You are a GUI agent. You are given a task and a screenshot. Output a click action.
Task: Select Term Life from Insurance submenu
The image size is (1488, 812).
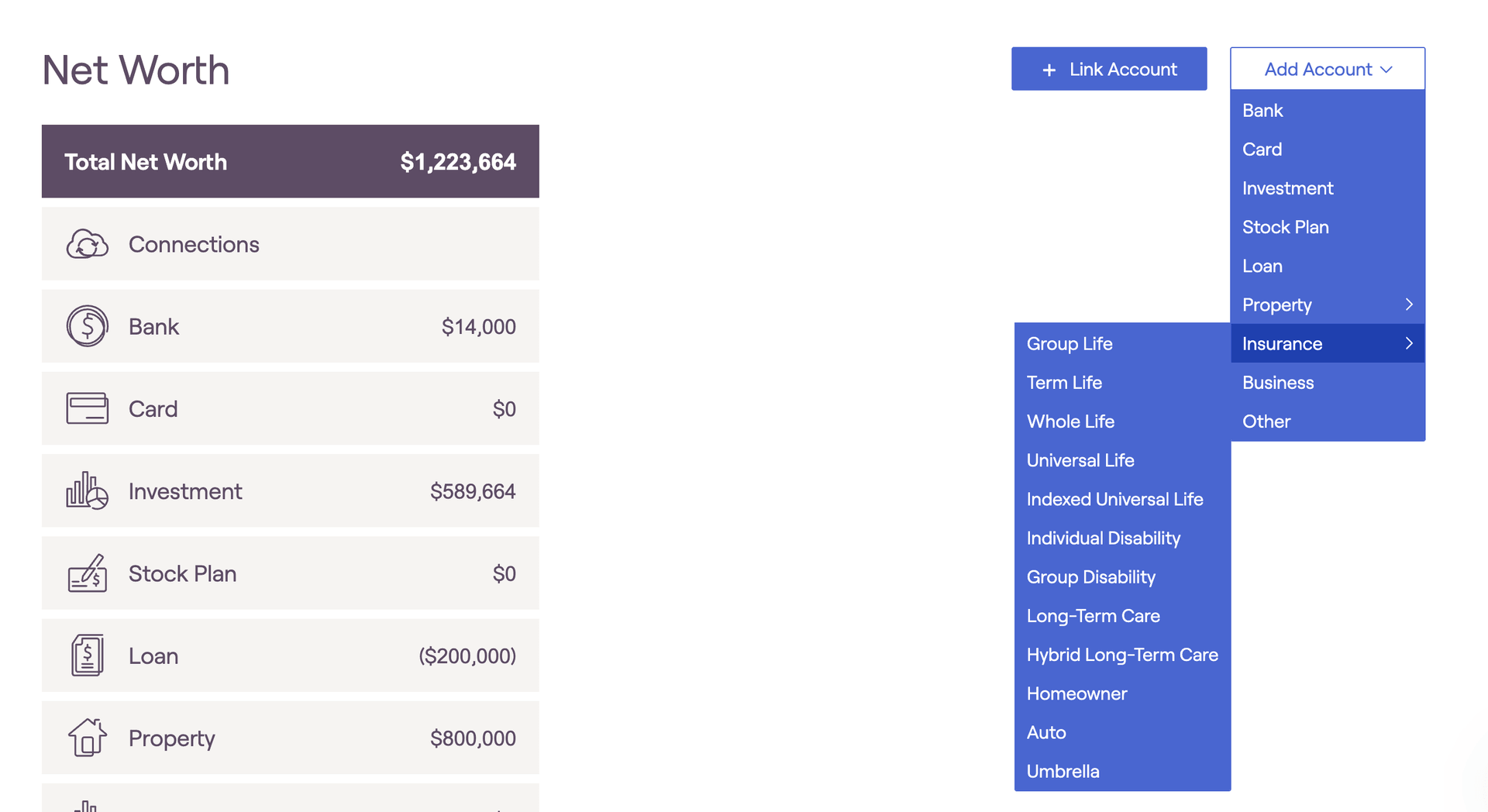pos(1064,383)
